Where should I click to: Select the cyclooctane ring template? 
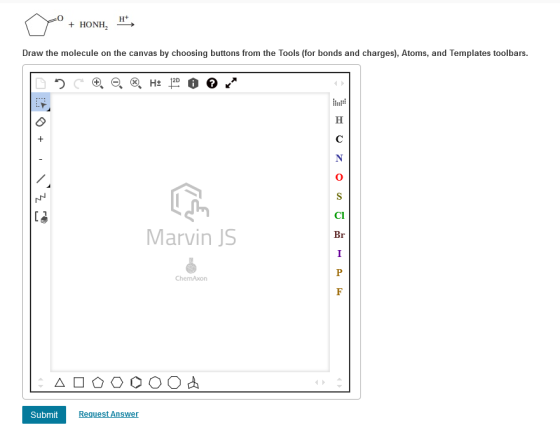coord(174,383)
